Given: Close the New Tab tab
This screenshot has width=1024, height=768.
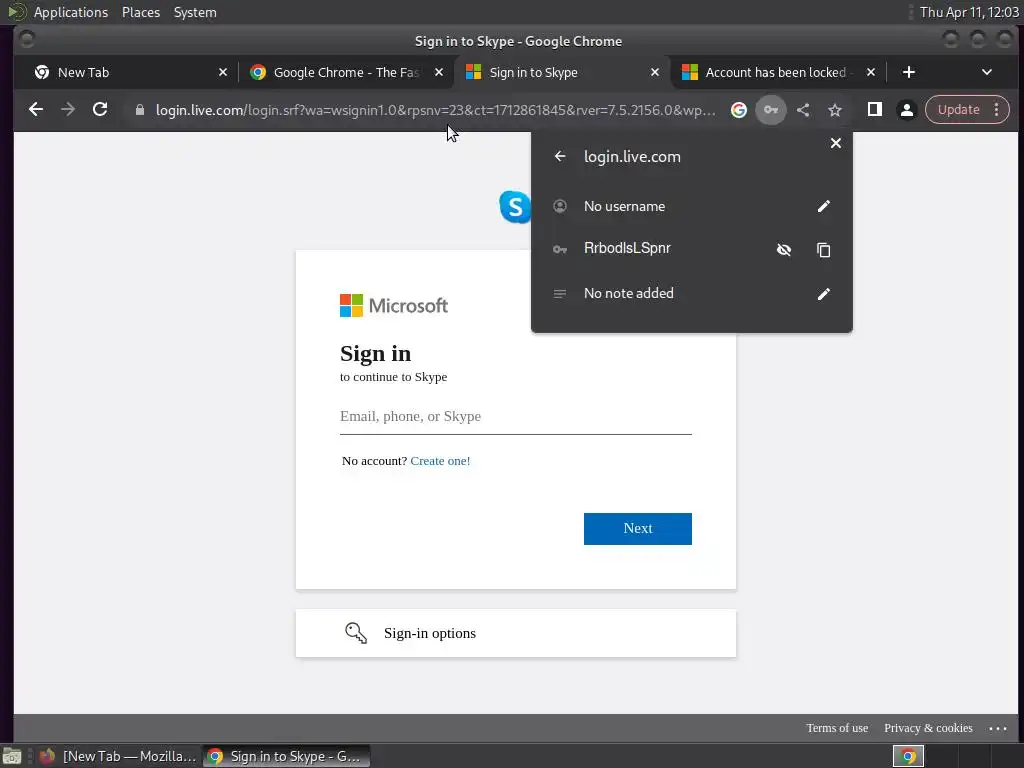Looking at the screenshot, I should coord(223,72).
